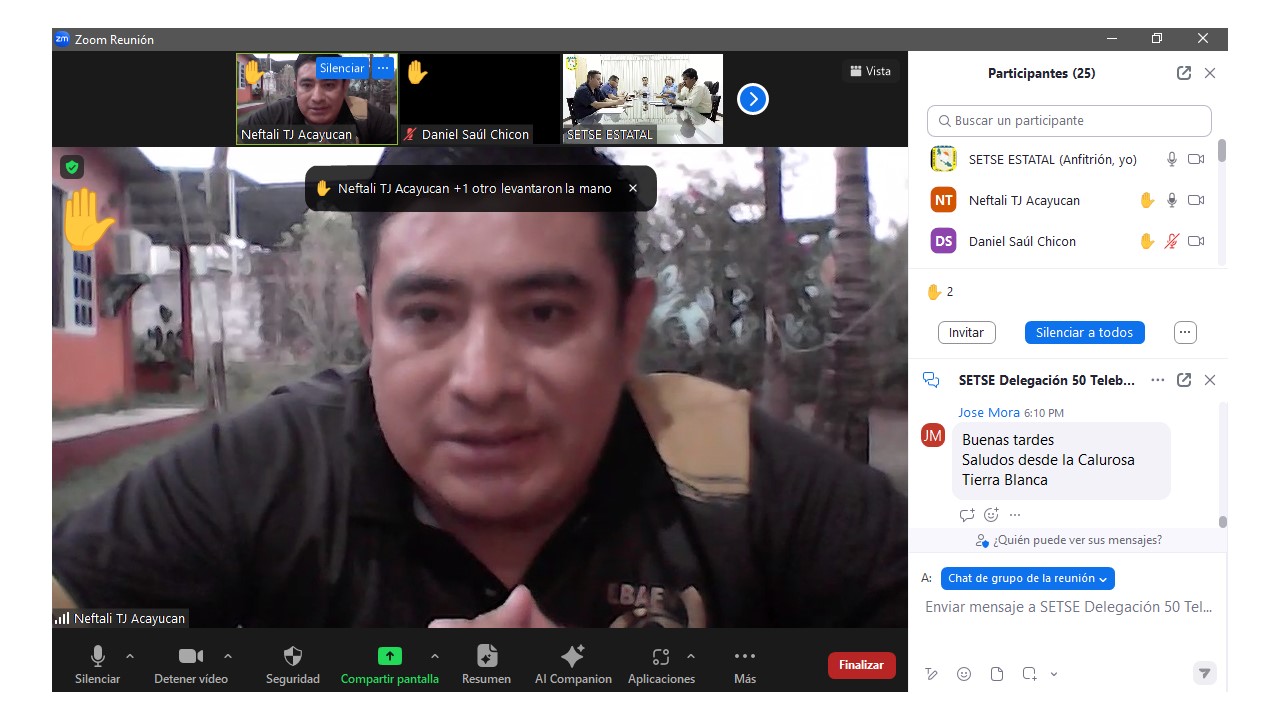This screenshot has height=720, width=1280.
Task: Click the green encryption shield icon
Action: click(72, 167)
